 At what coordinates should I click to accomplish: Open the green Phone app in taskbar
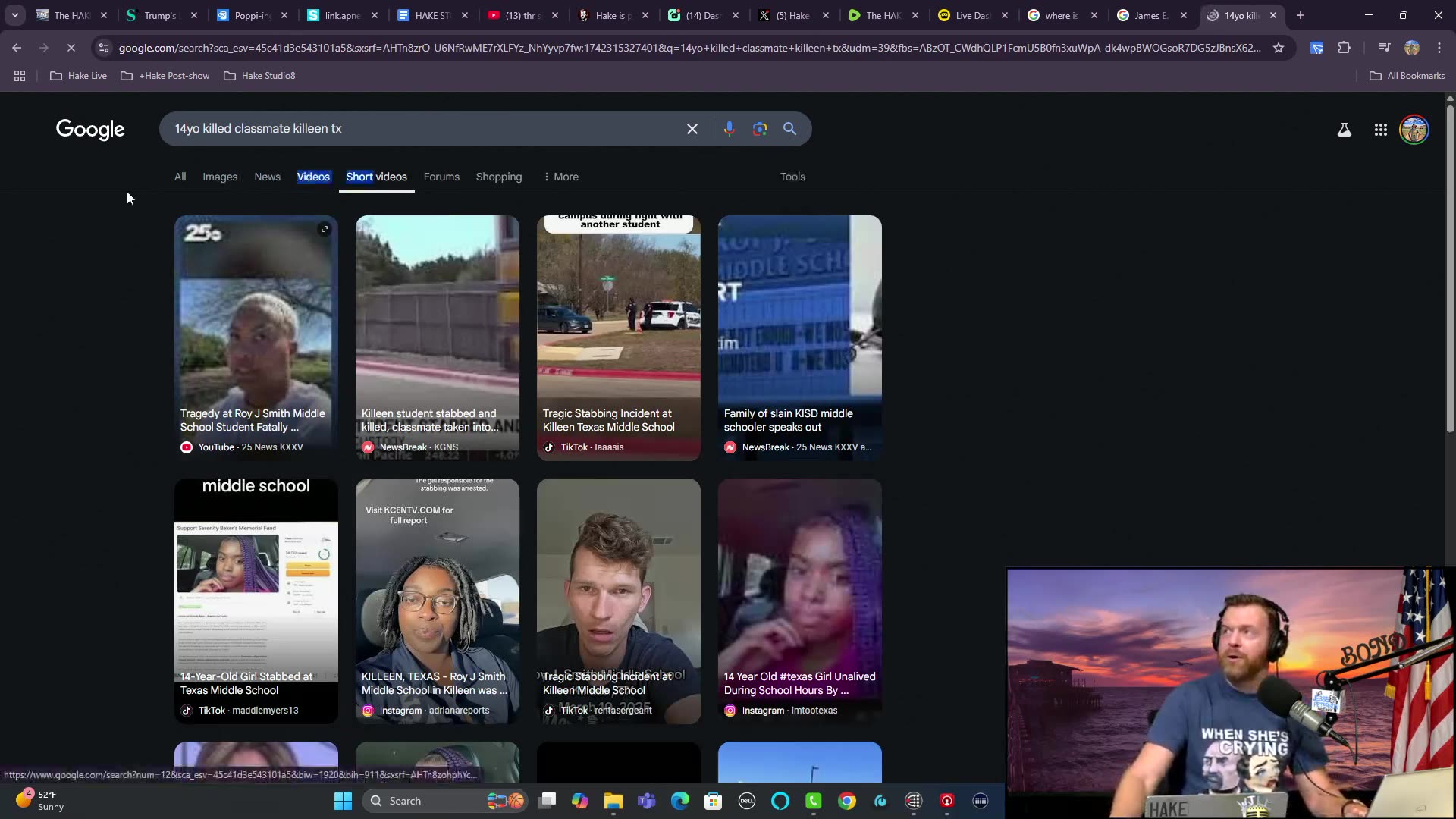click(x=814, y=801)
